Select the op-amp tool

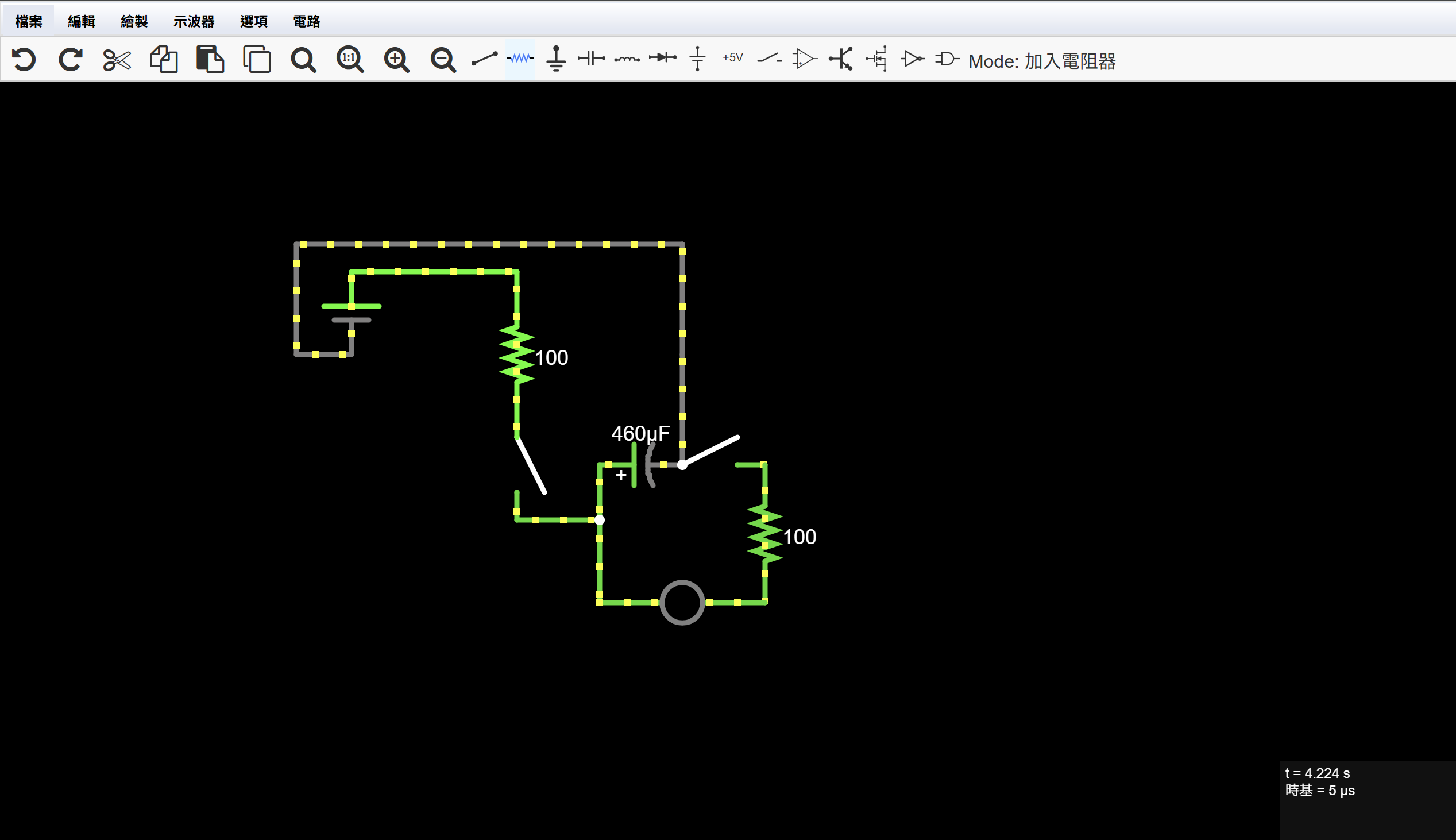point(805,58)
